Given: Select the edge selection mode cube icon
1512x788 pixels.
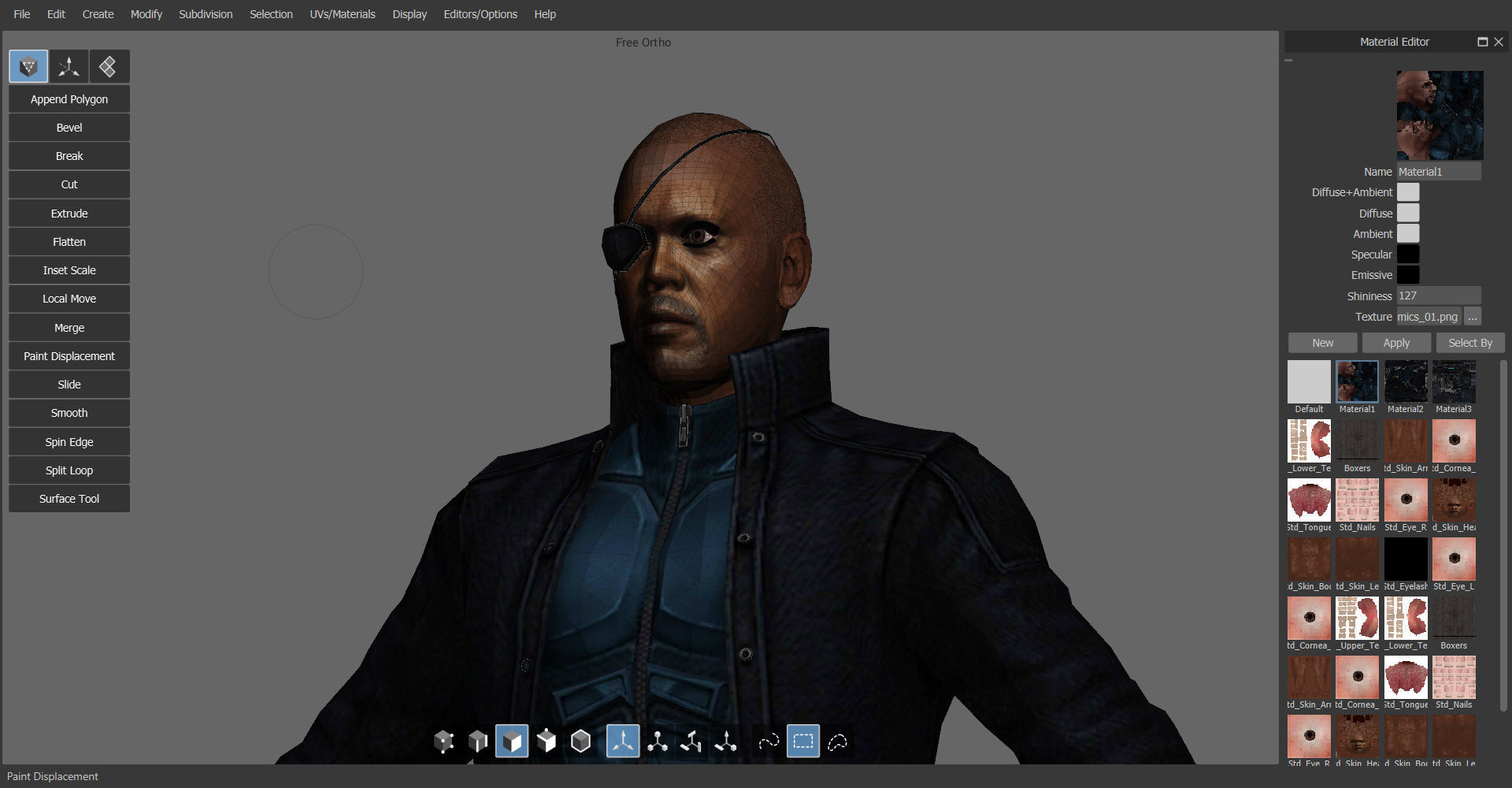Looking at the screenshot, I should coord(478,742).
